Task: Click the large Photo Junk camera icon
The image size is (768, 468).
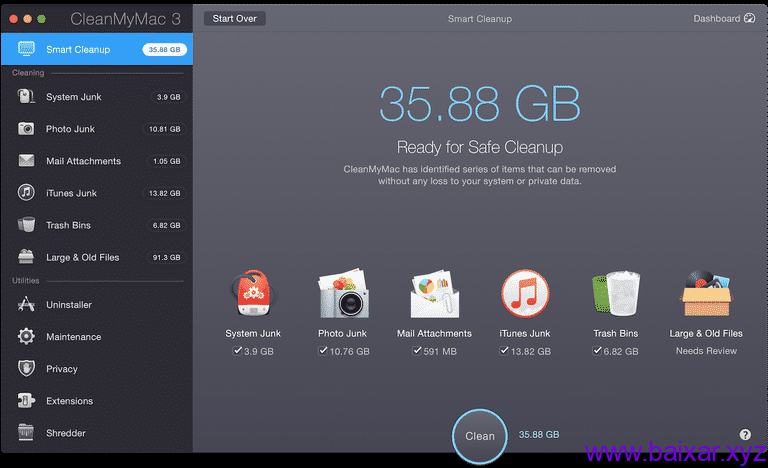Action: tap(343, 294)
